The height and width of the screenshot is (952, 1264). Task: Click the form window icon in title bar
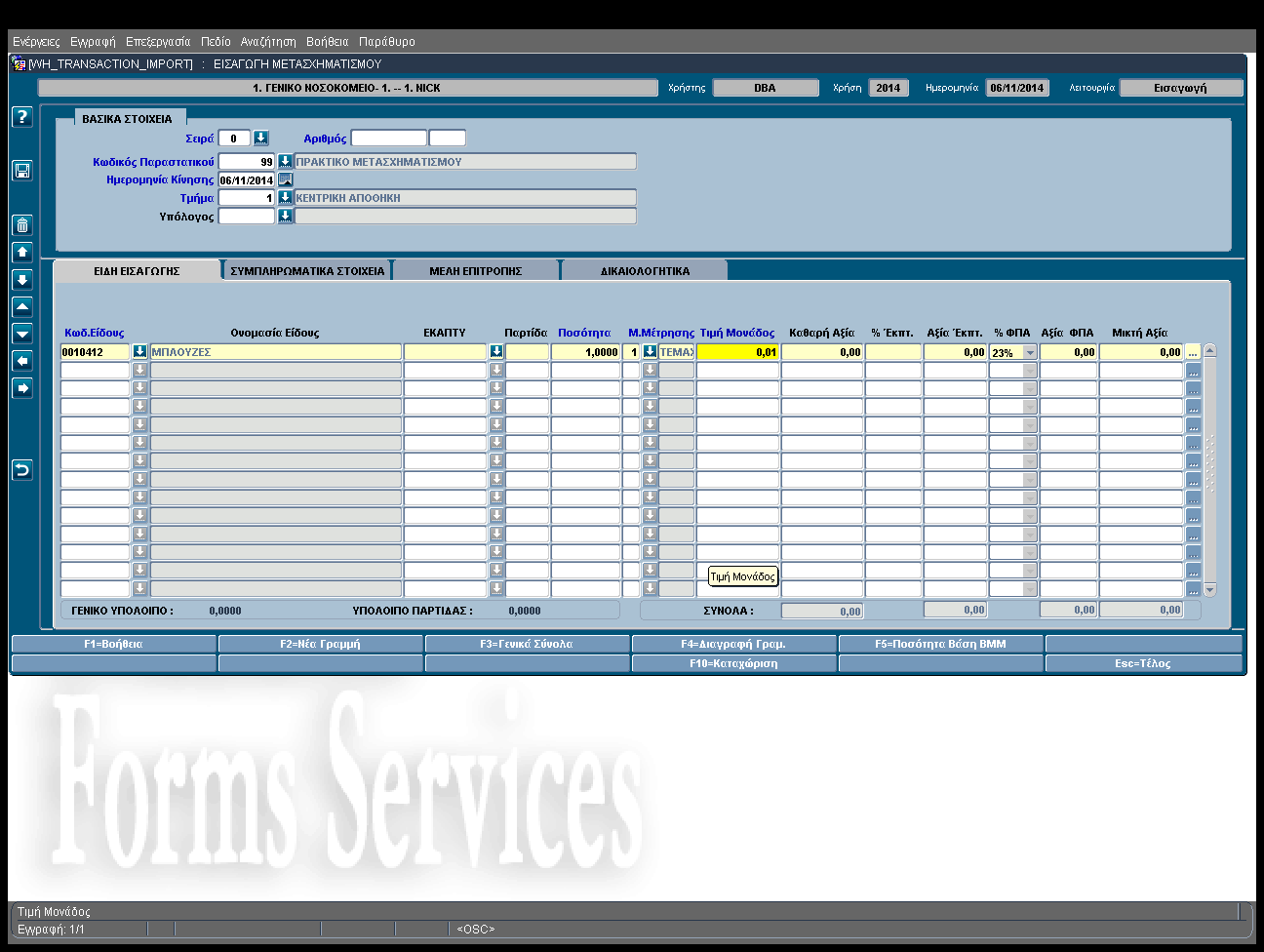coord(19,63)
